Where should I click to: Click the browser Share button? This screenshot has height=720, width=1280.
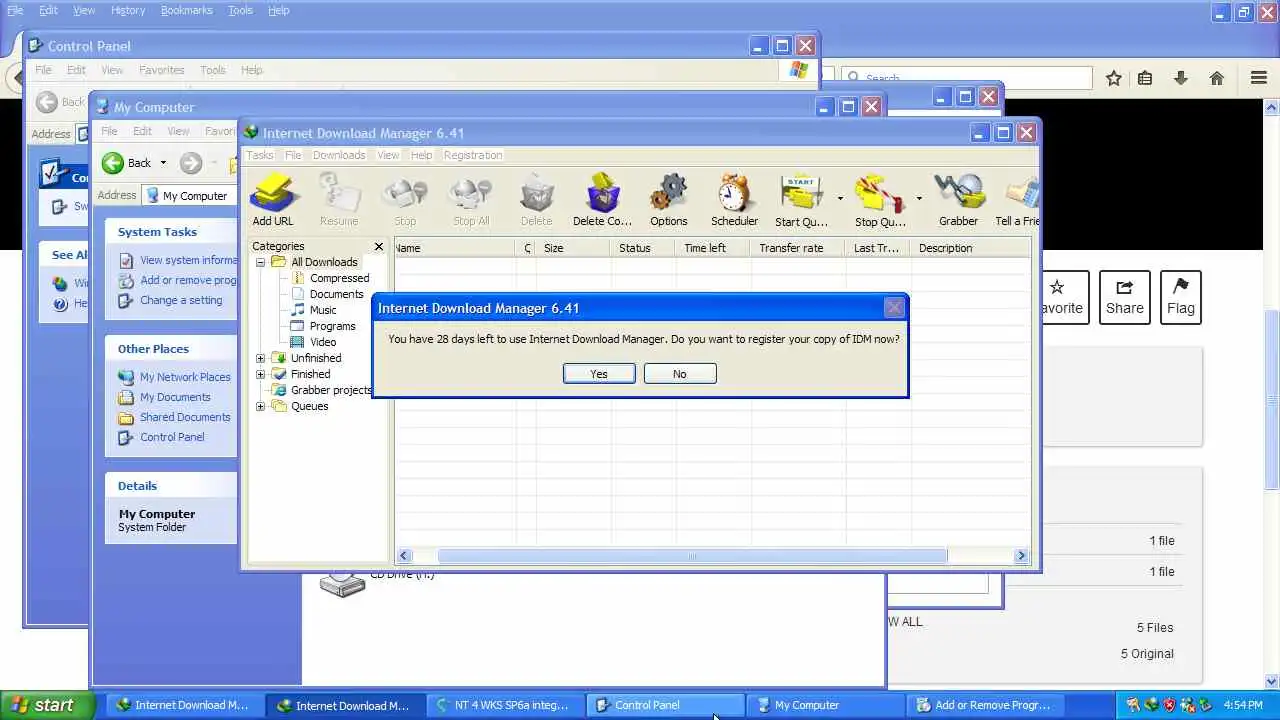click(1124, 297)
